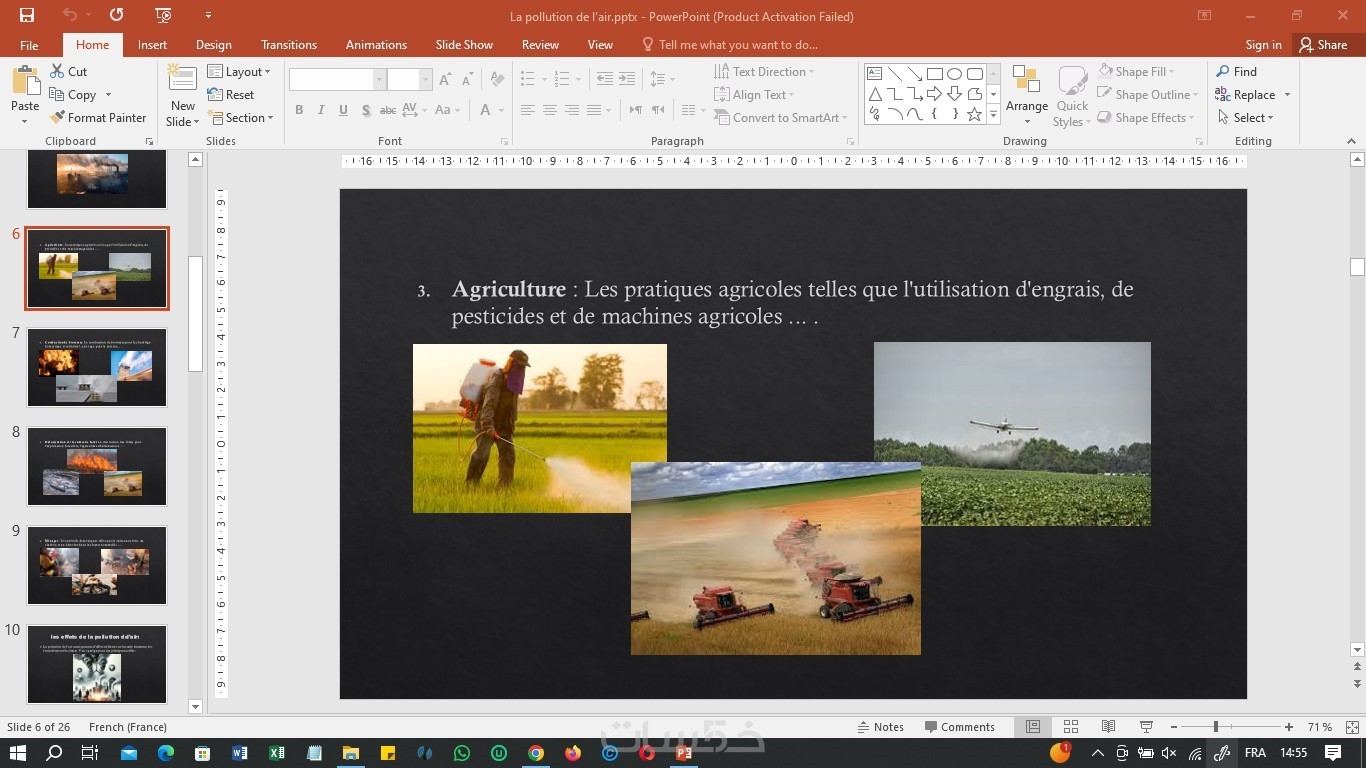The width and height of the screenshot is (1366, 768).
Task: Open the Font dialog launcher
Action: tap(504, 142)
